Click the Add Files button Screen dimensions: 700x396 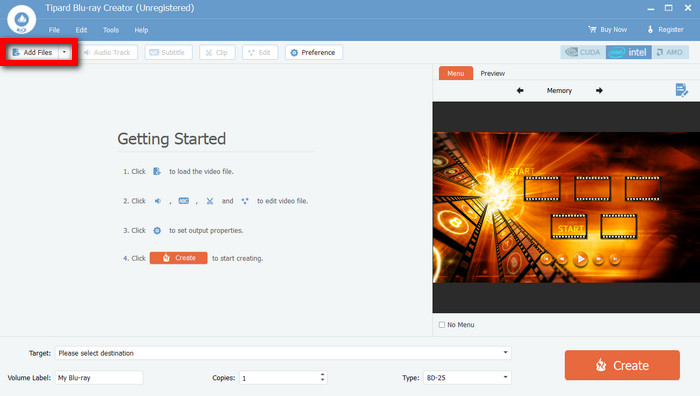coord(33,52)
